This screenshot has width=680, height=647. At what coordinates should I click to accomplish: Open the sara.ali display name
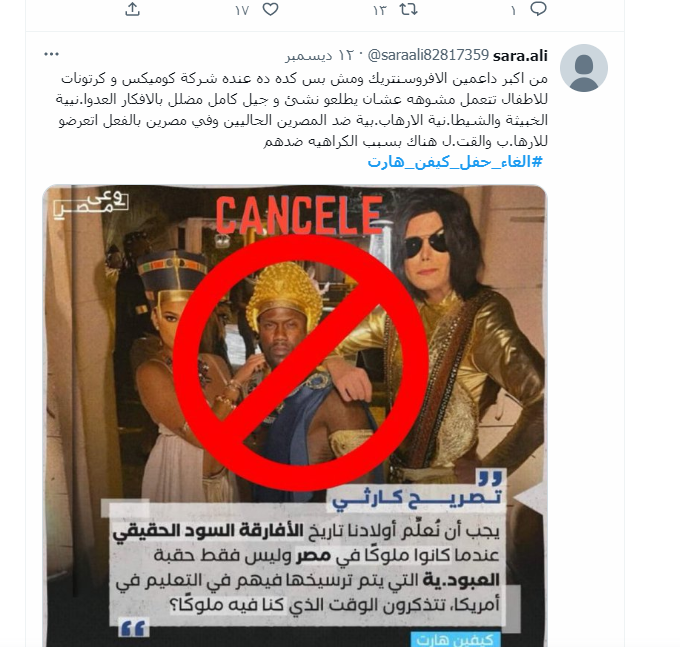click(520, 56)
